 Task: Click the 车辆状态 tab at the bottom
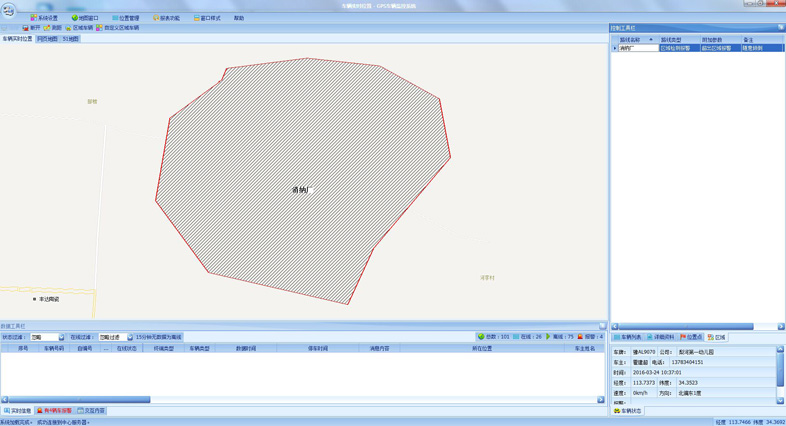pyautogui.click(x=628, y=411)
